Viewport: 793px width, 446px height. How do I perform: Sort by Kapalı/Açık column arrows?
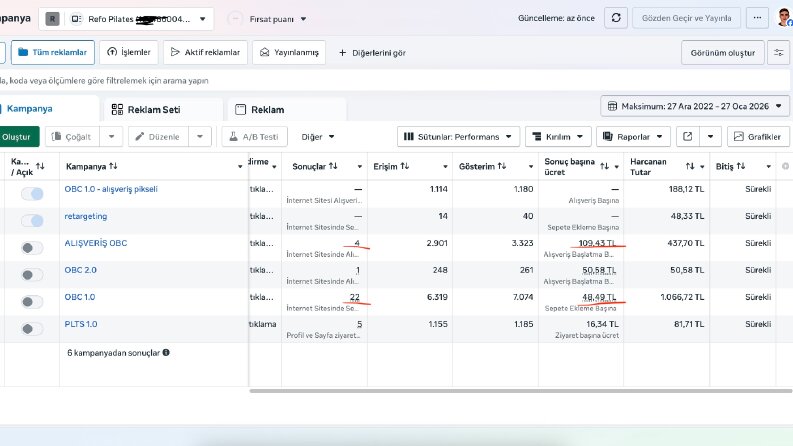[40, 166]
